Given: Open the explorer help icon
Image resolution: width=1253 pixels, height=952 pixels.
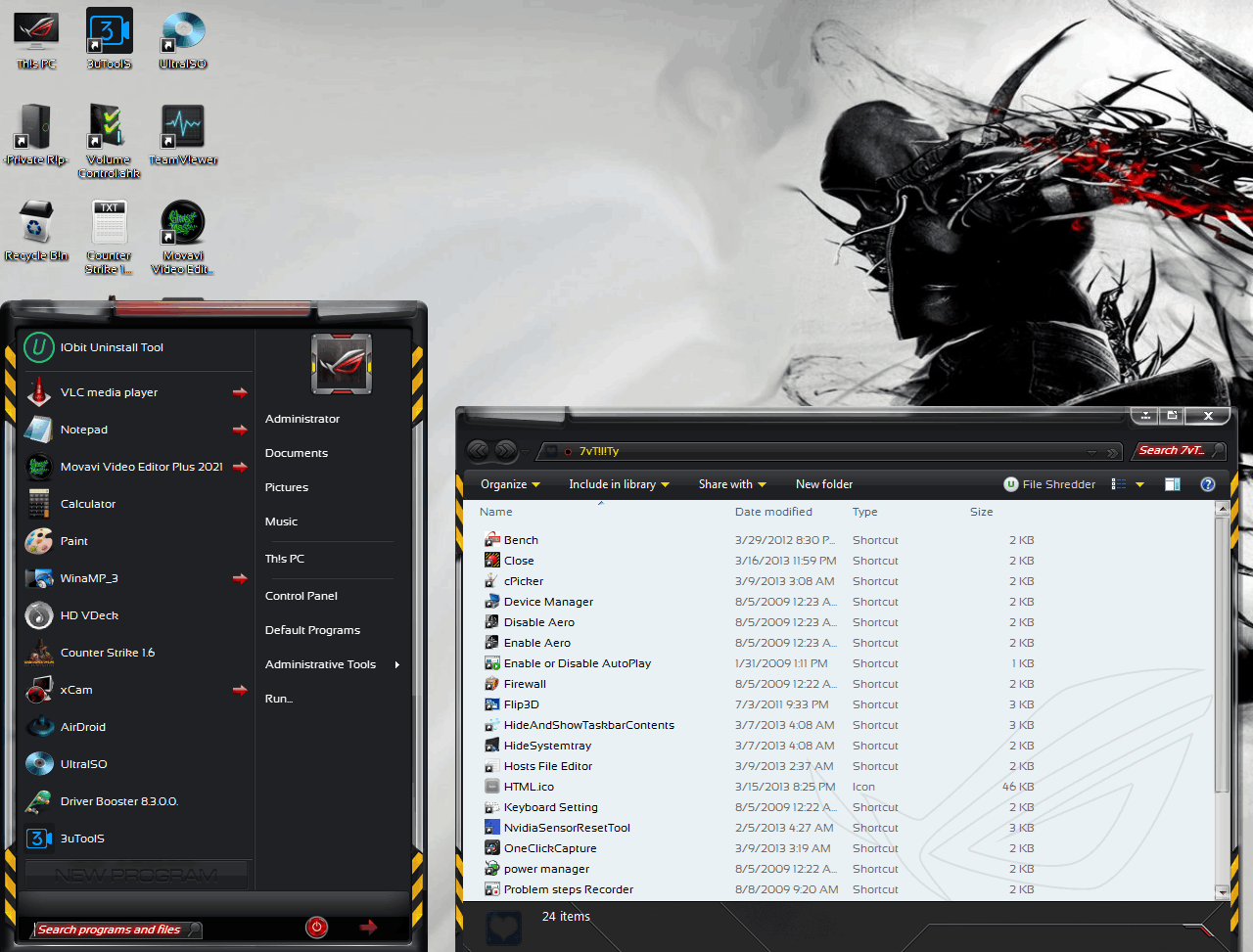Looking at the screenshot, I should tap(1207, 484).
